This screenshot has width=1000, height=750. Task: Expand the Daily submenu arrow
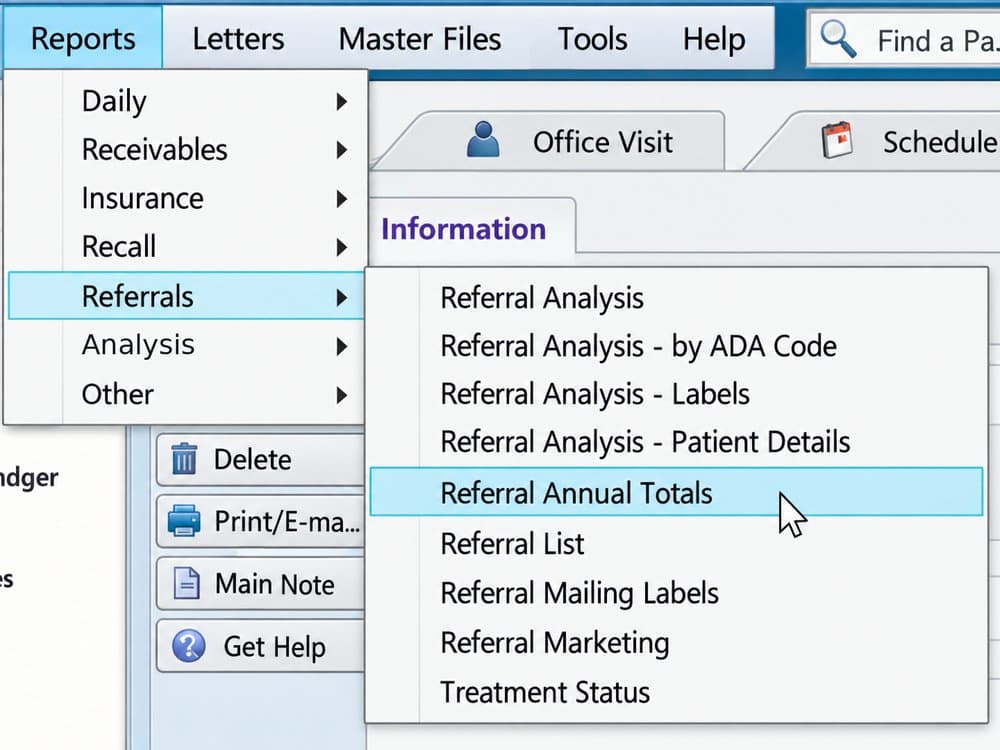pyautogui.click(x=342, y=101)
